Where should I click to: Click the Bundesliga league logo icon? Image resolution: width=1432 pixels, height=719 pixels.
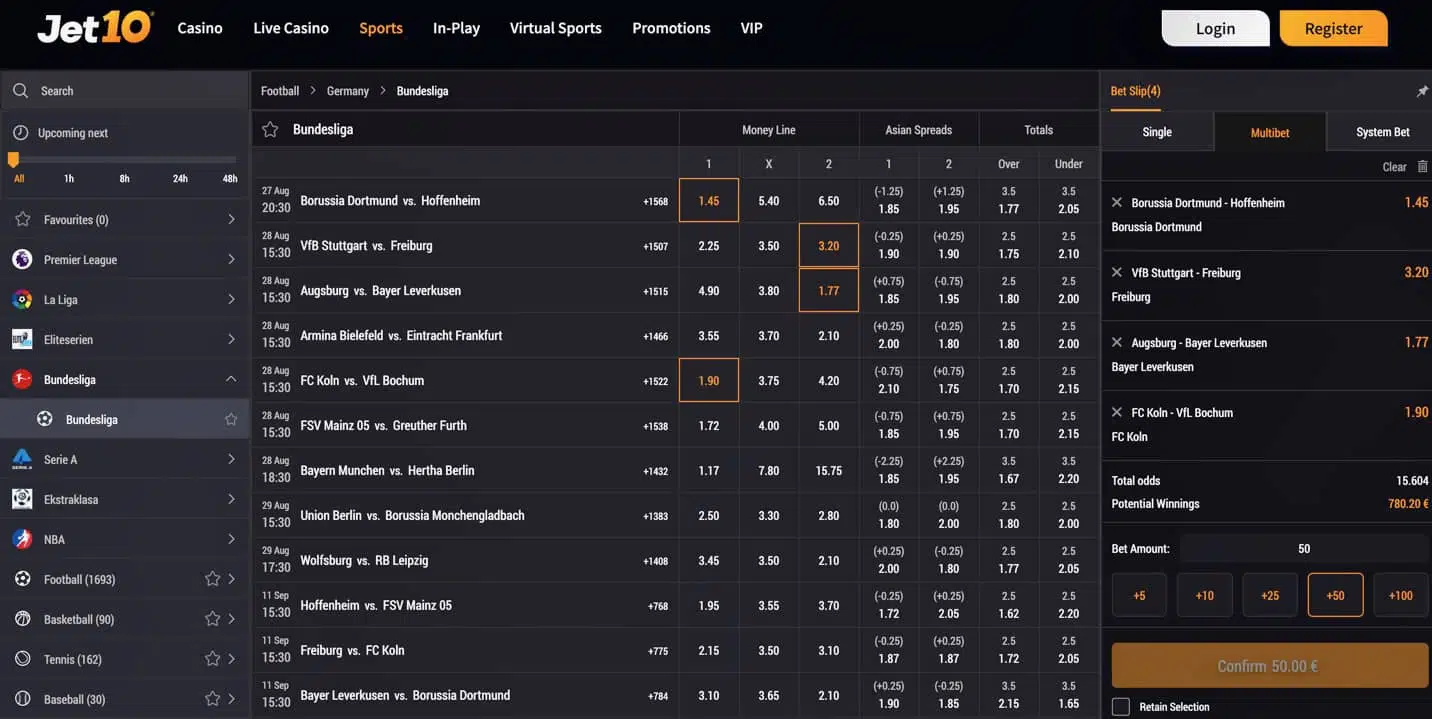click(22, 379)
